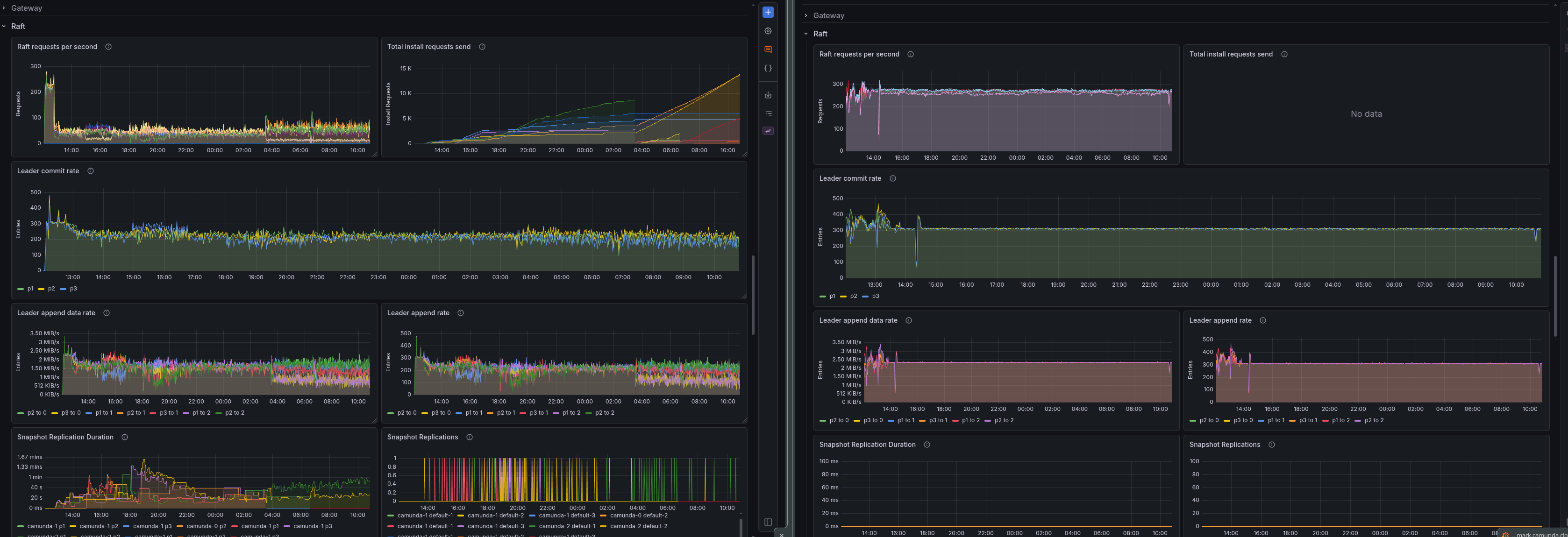Show info for right Snapshot Replications panel
This screenshot has width=1568, height=537.
click(1272, 445)
